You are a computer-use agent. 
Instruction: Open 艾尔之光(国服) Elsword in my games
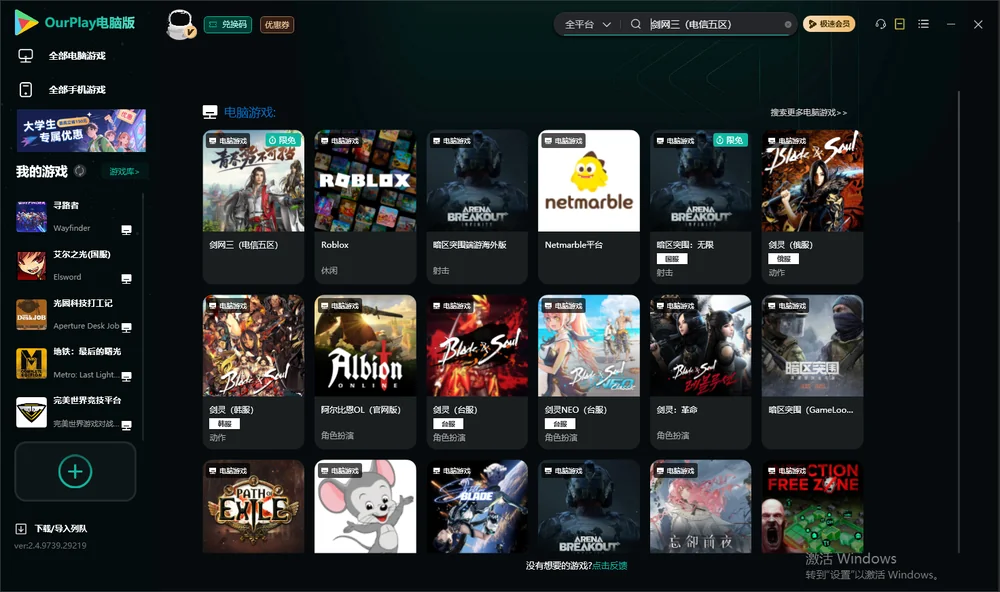(x=74, y=266)
